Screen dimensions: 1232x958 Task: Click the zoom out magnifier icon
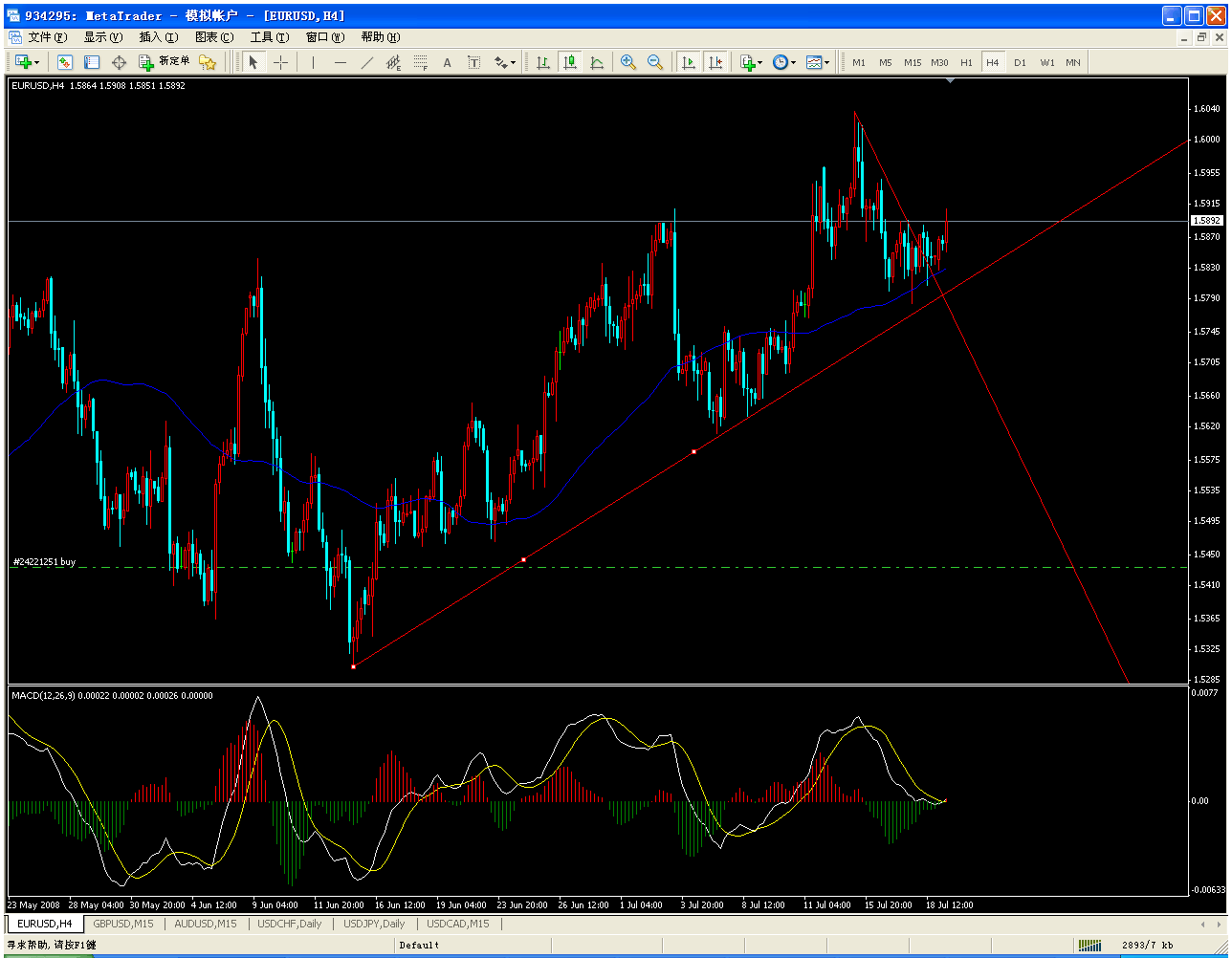pyautogui.click(x=655, y=62)
